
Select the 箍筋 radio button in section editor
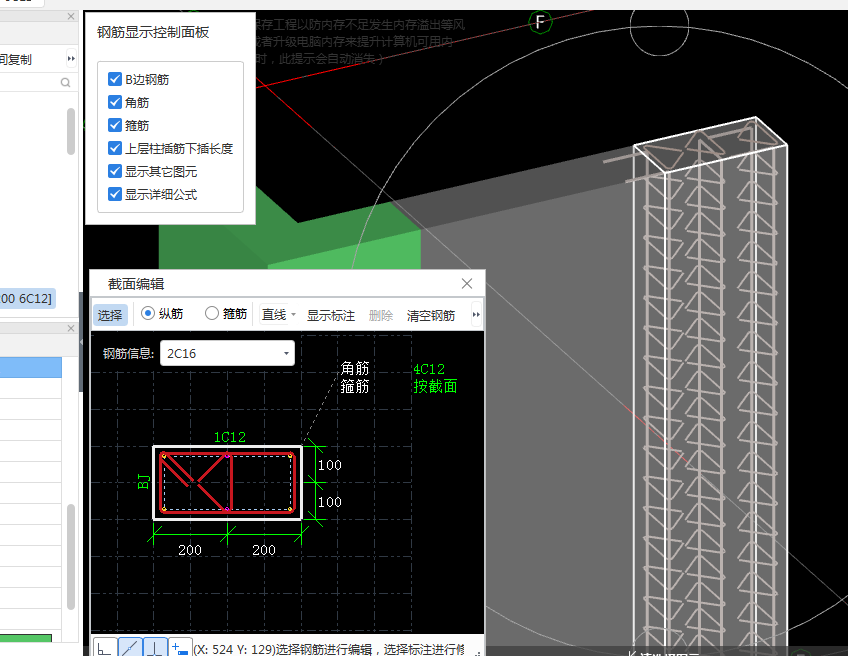(211, 314)
